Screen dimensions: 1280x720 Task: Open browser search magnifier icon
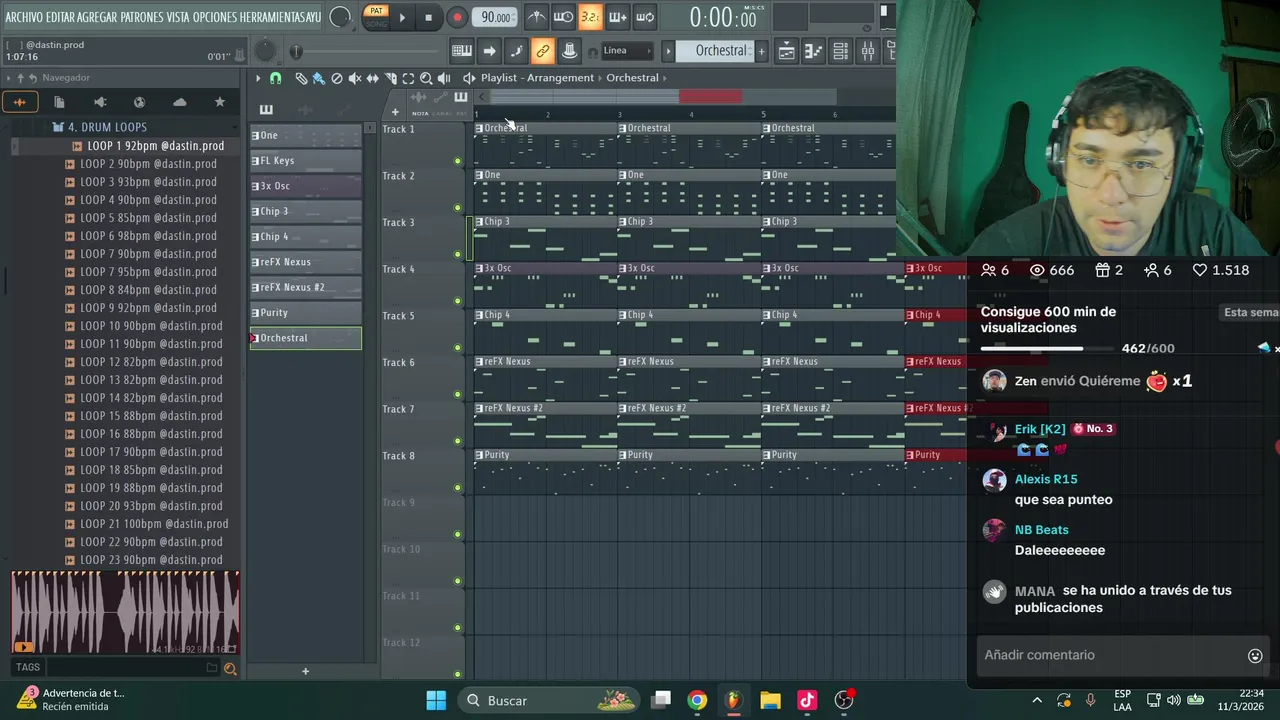point(230,669)
